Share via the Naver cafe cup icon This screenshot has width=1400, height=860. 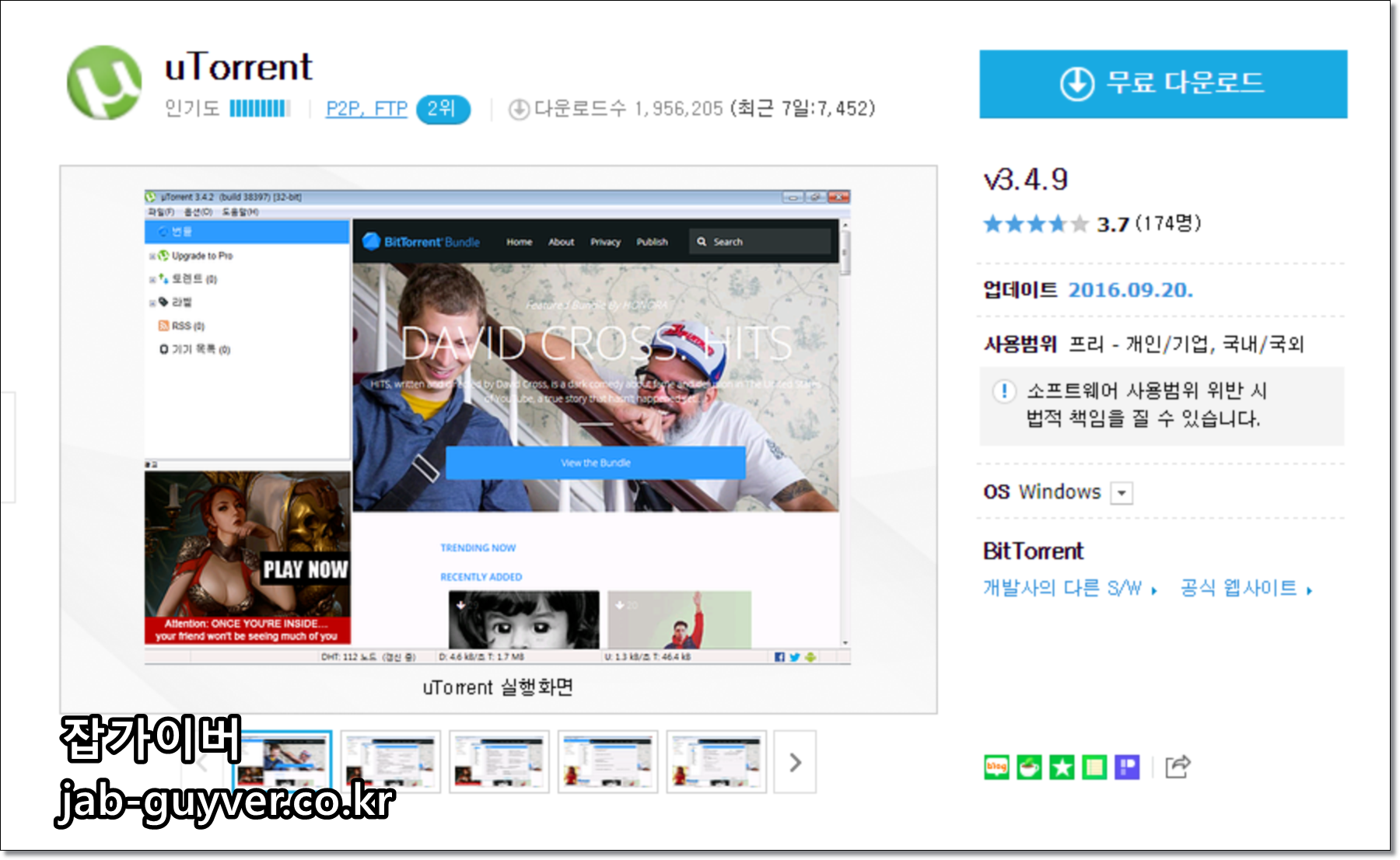1029,767
